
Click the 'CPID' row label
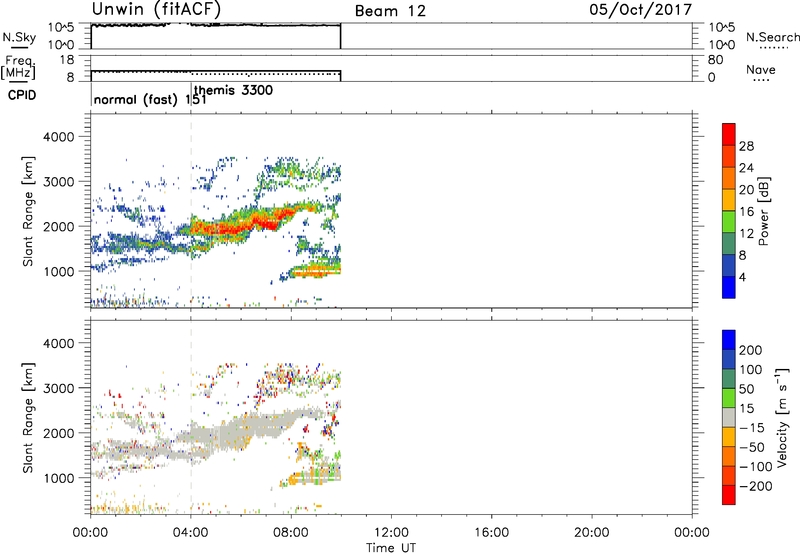(22, 95)
